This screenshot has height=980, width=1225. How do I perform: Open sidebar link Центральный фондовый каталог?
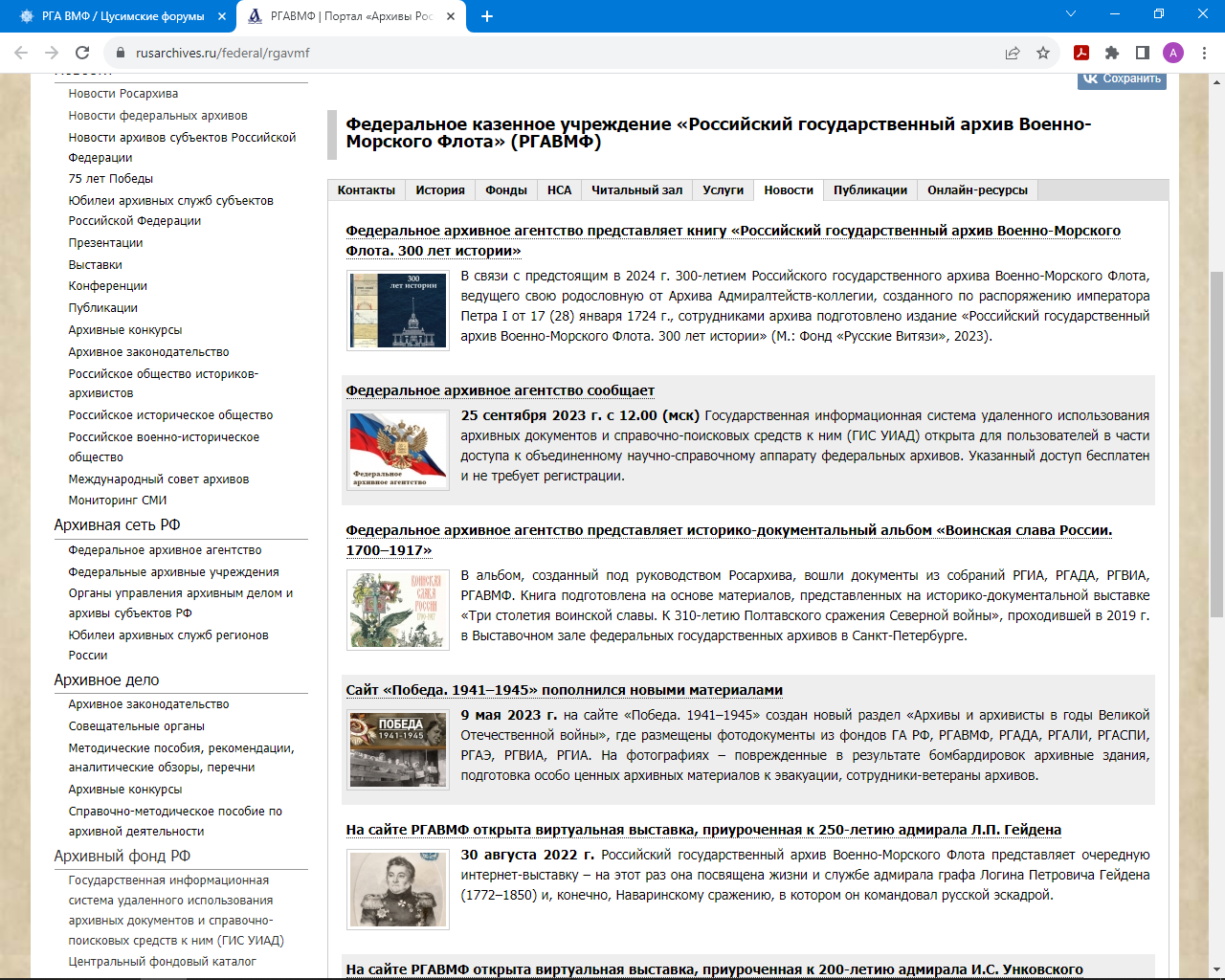click(x=163, y=962)
